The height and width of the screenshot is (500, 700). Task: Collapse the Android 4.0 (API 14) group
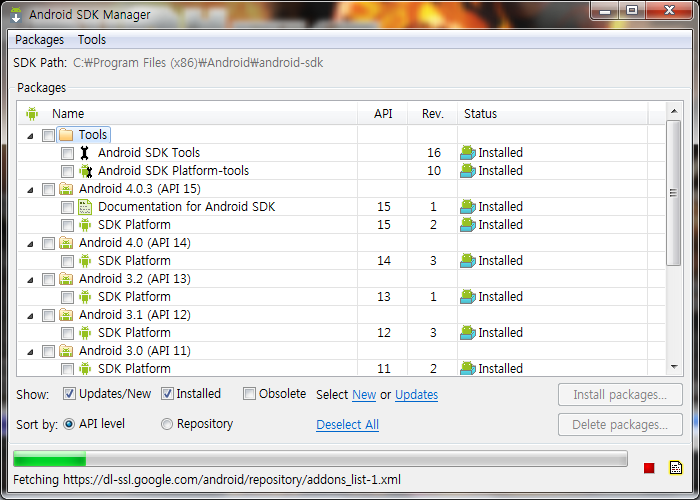(30, 244)
